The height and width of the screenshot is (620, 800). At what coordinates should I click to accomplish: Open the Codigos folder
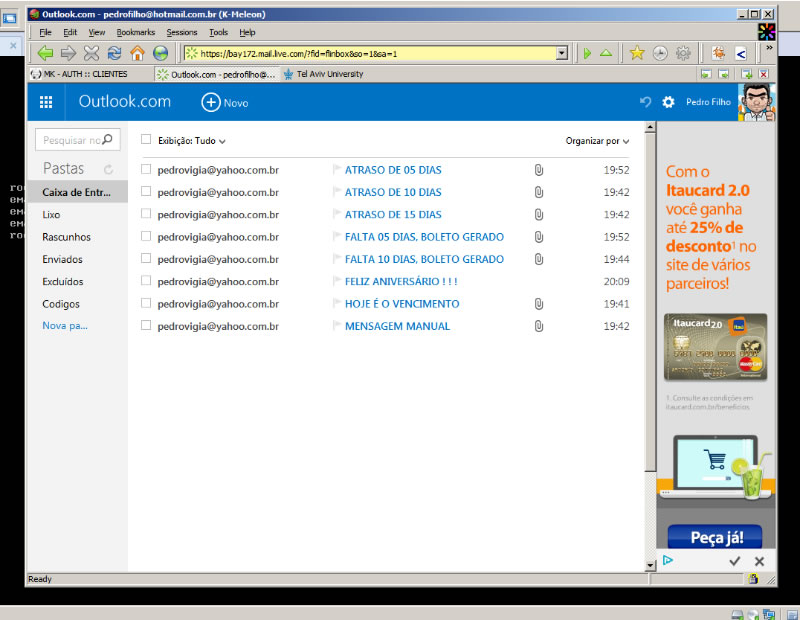click(61, 304)
